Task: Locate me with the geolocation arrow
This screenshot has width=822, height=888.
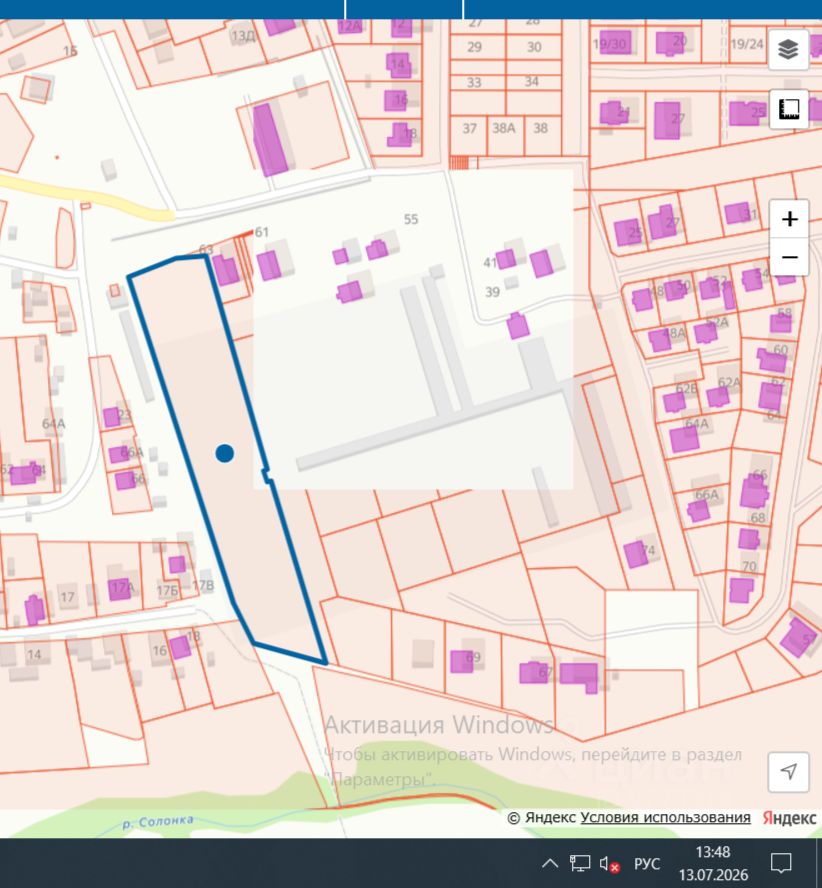Action: click(788, 771)
